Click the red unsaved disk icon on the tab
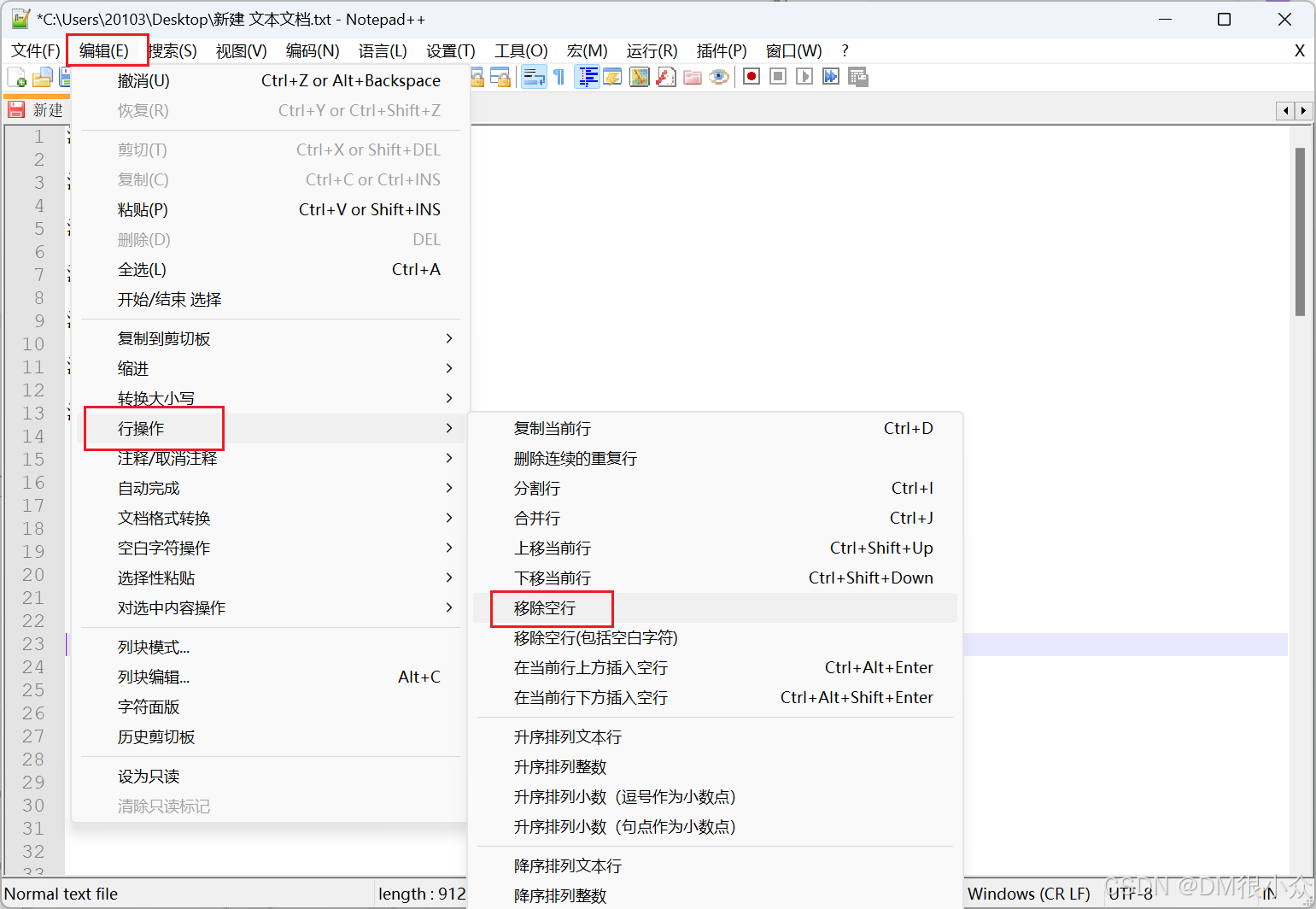This screenshot has height=909, width=1316. [x=16, y=110]
